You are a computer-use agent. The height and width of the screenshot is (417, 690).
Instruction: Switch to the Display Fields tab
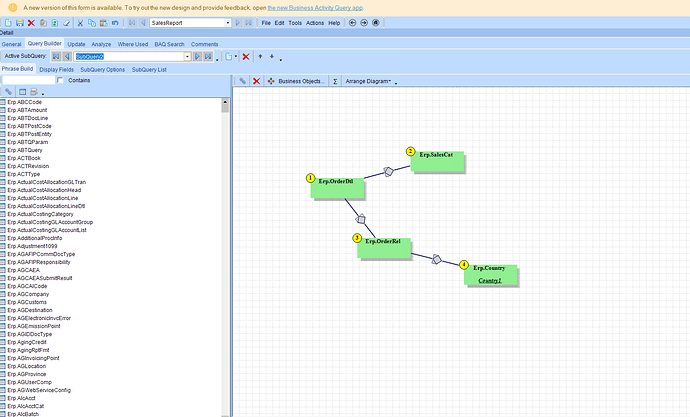57,70
